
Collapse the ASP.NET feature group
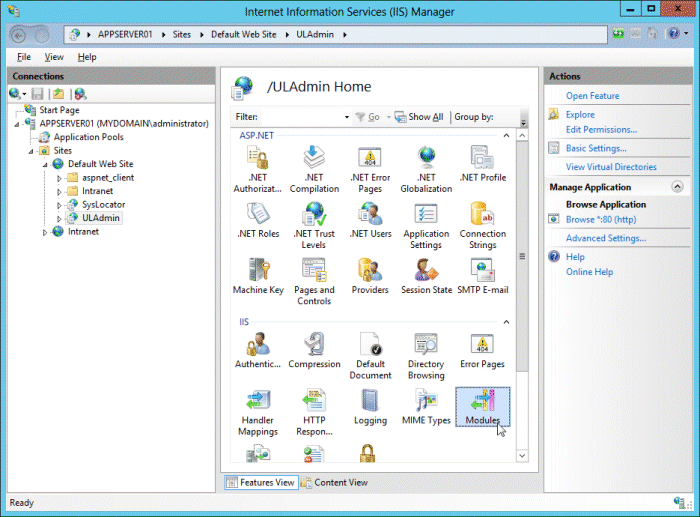click(506, 135)
